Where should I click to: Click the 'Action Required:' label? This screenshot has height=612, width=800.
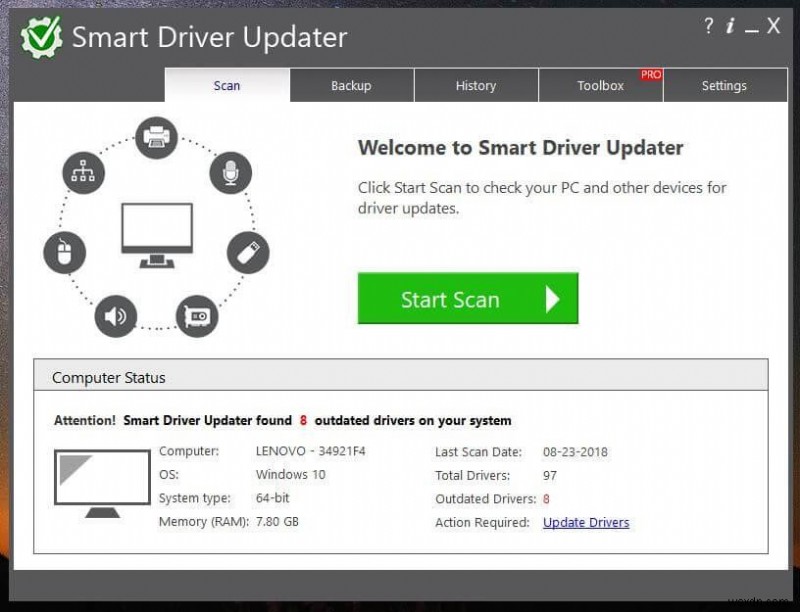[x=483, y=523]
